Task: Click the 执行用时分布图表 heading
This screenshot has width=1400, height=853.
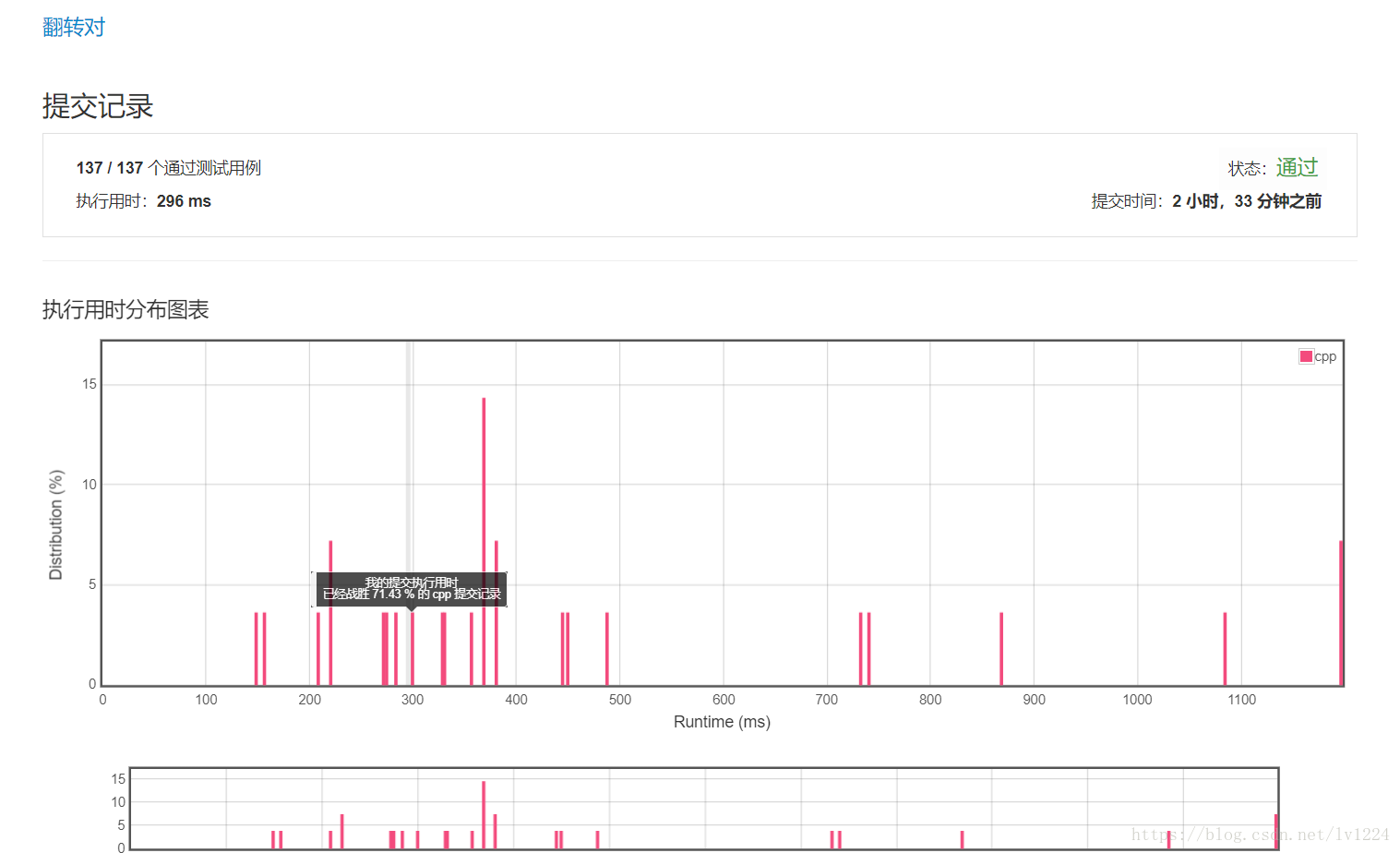Action: (126, 309)
